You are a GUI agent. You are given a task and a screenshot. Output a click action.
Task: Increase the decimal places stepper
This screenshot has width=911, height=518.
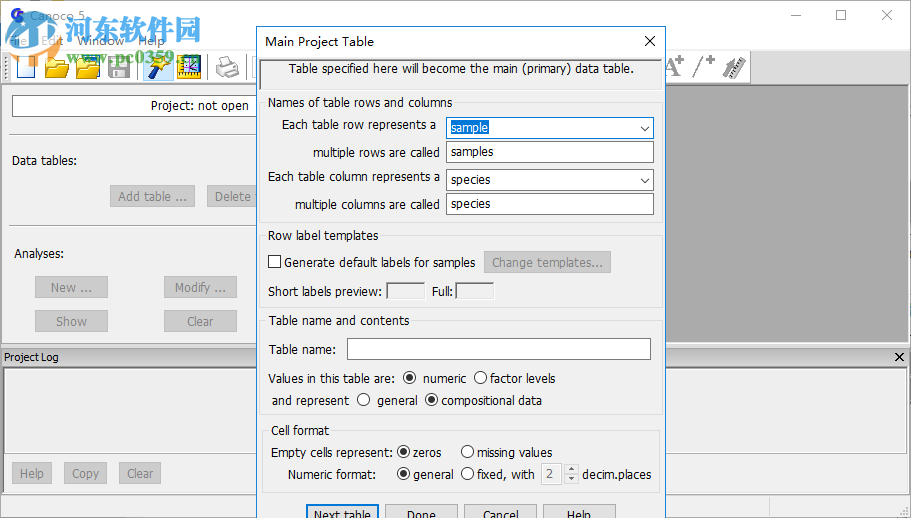tap(572, 469)
